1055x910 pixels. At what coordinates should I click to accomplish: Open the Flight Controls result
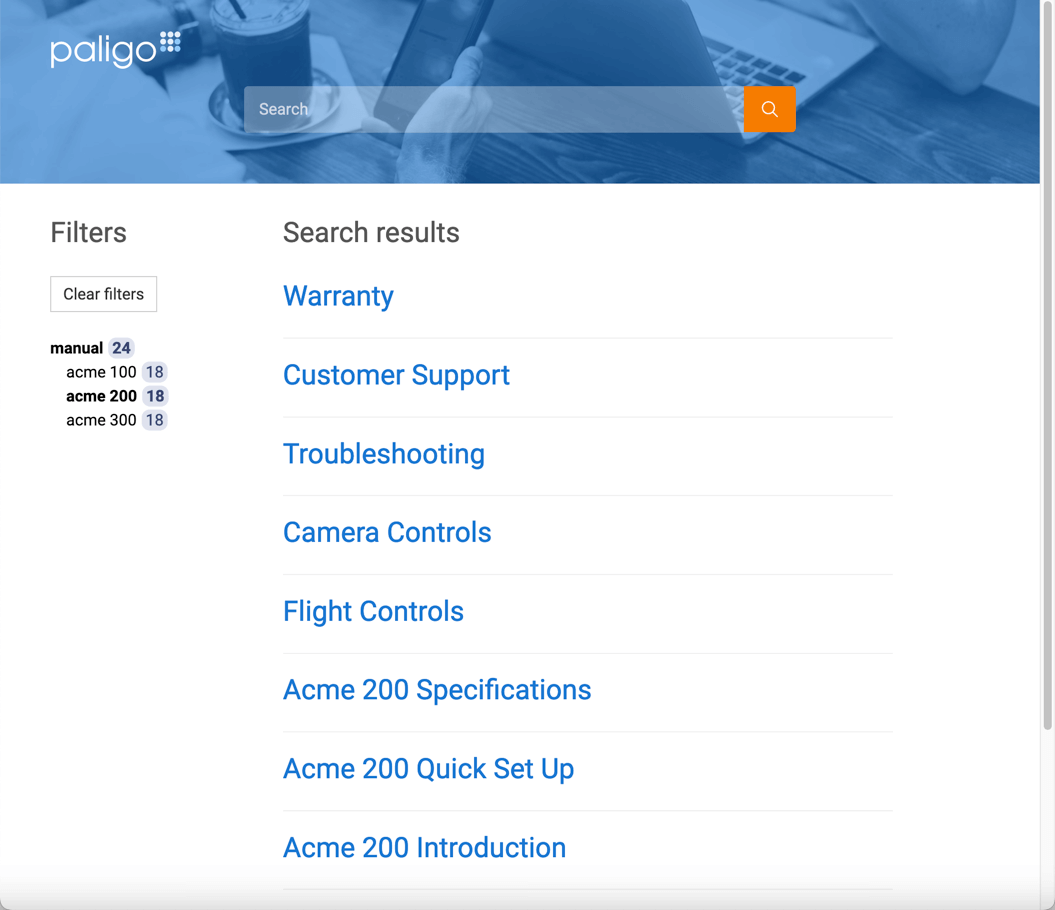point(373,611)
